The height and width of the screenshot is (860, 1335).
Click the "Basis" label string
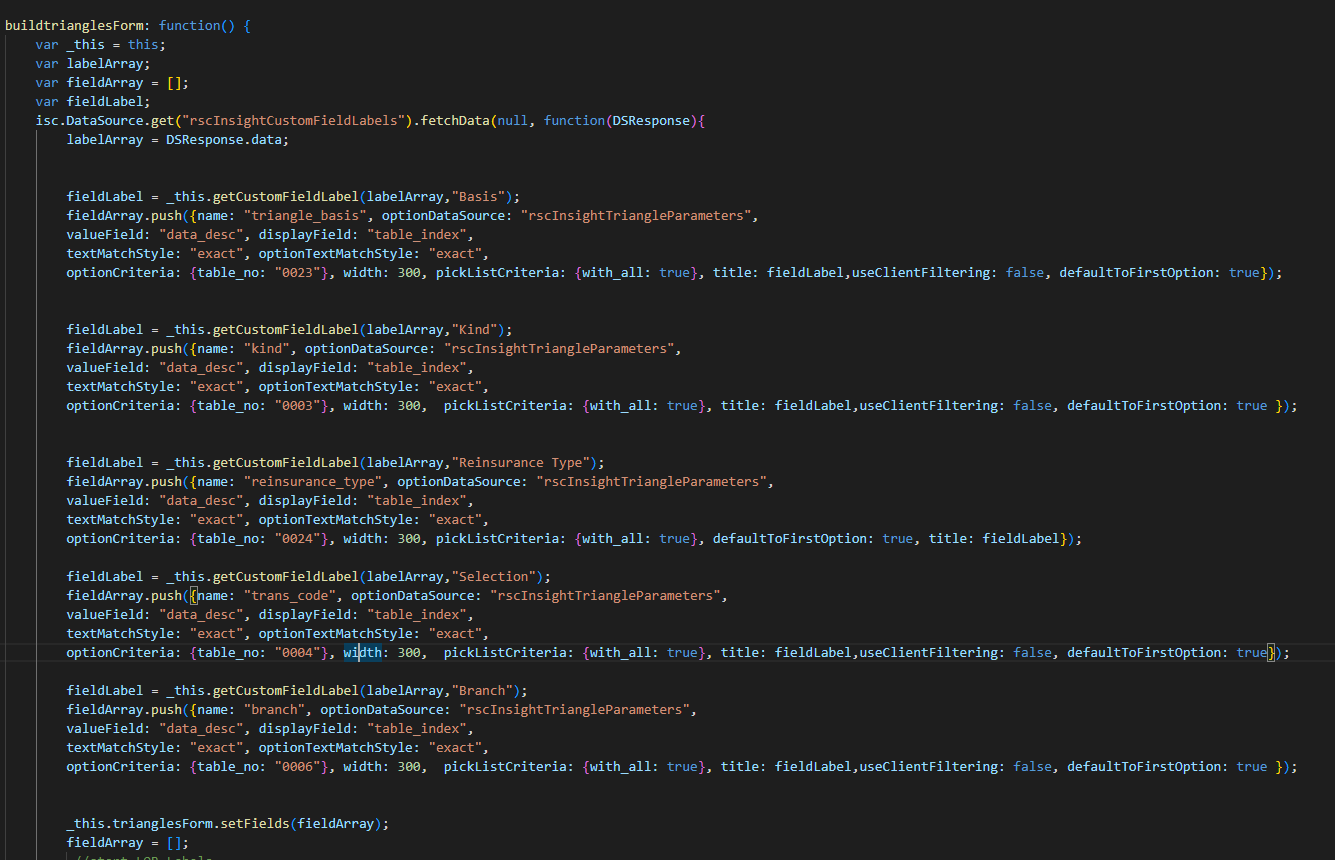point(481,196)
